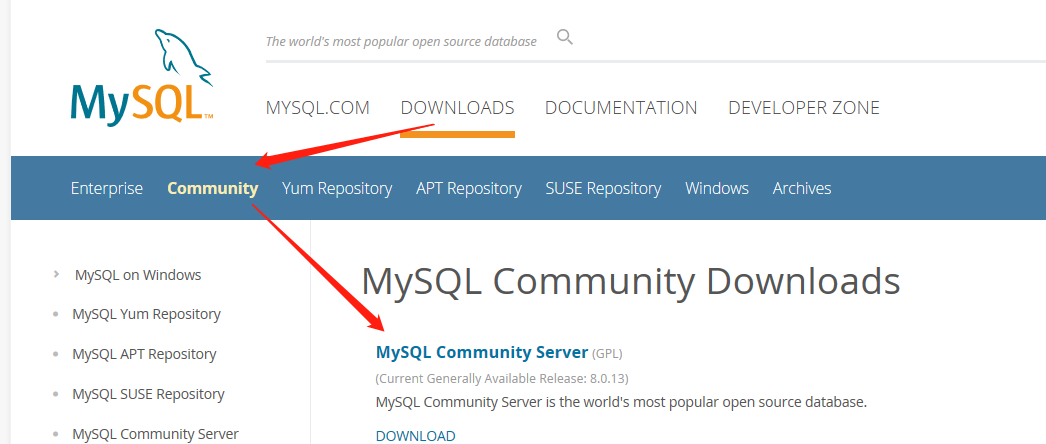
Task: Click the DOWNLOAD link under Community Server
Action: [x=416, y=436]
